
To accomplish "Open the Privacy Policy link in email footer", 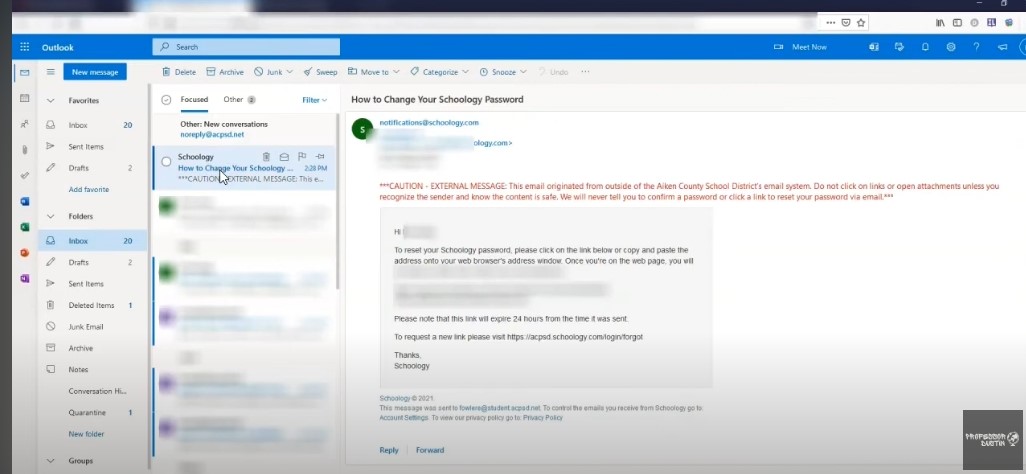I will (542, 418).
